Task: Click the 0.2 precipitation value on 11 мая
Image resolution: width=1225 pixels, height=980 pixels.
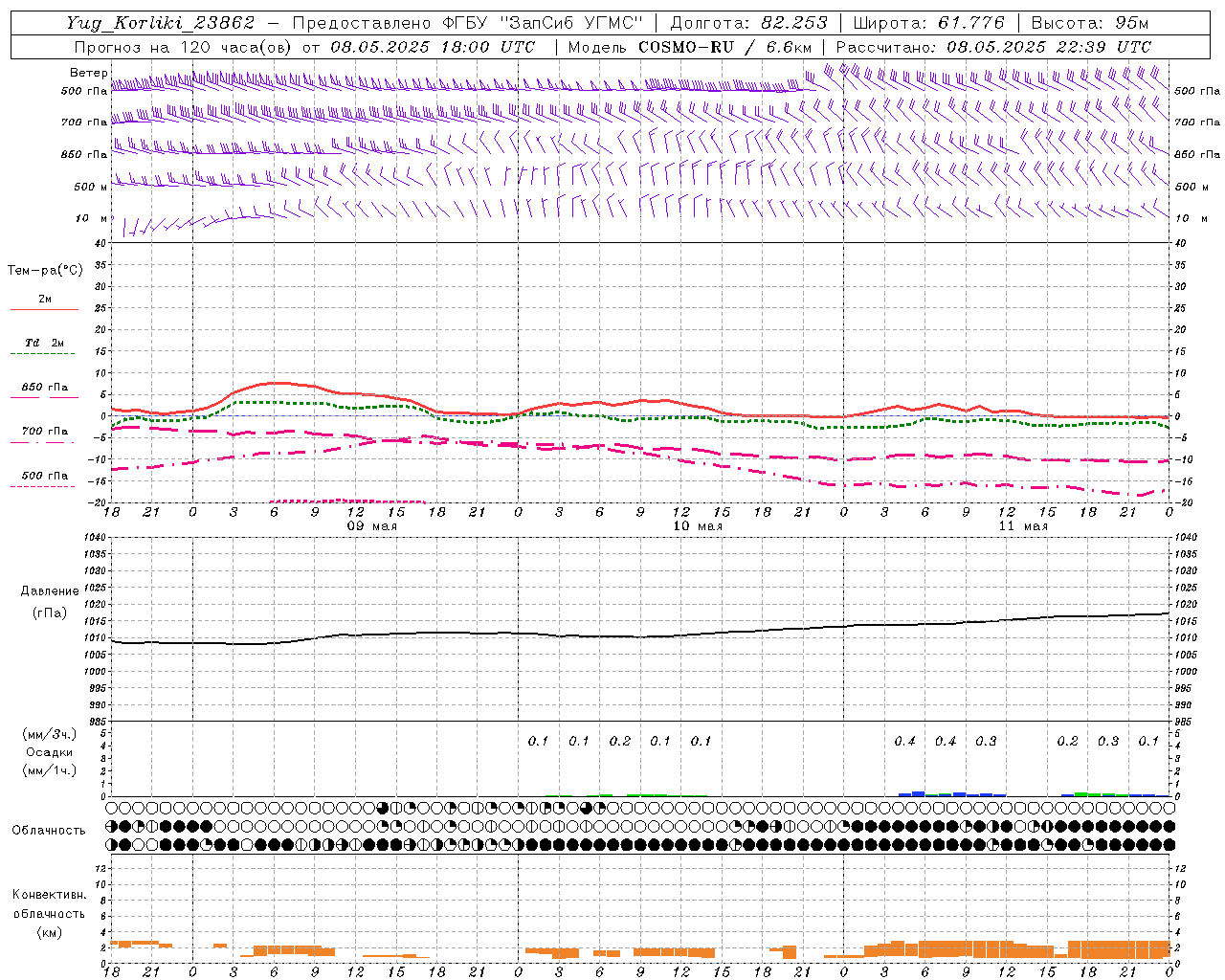Action: coord(1067,741)
